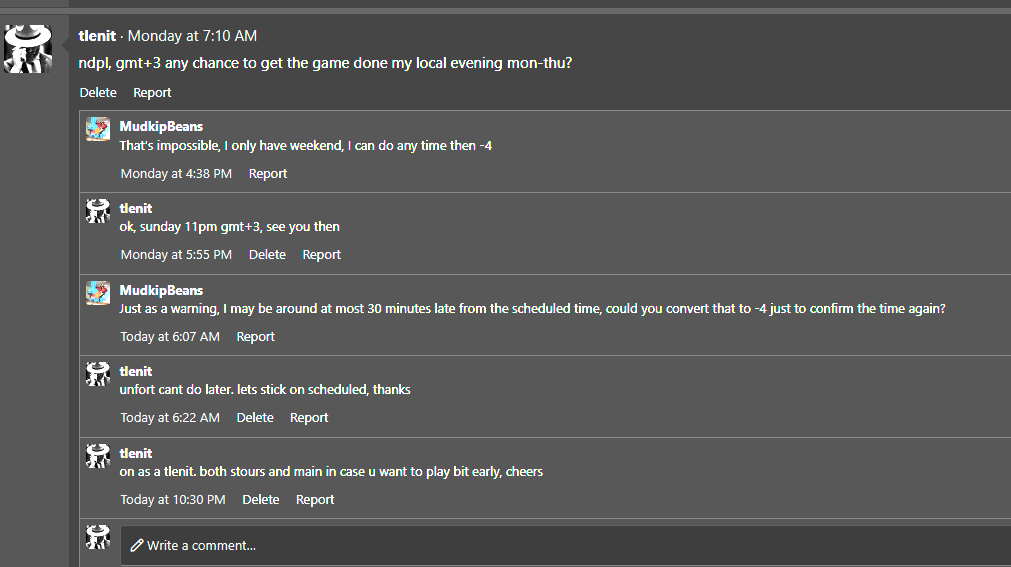Report MudkipBeans' 'That's impossible' comment

(x=268, y=173)
